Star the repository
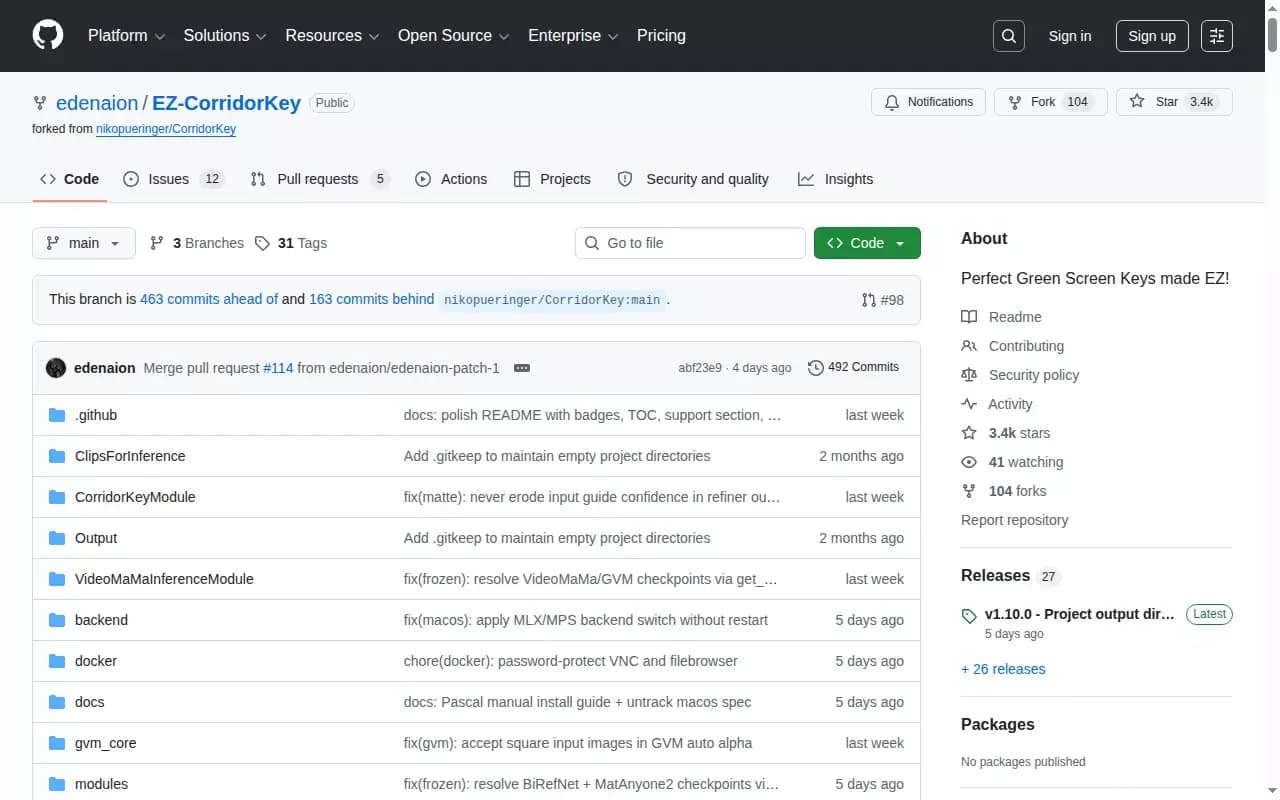The width and height of the screenshot is (1280, 800). click(x=1174, y=102)
